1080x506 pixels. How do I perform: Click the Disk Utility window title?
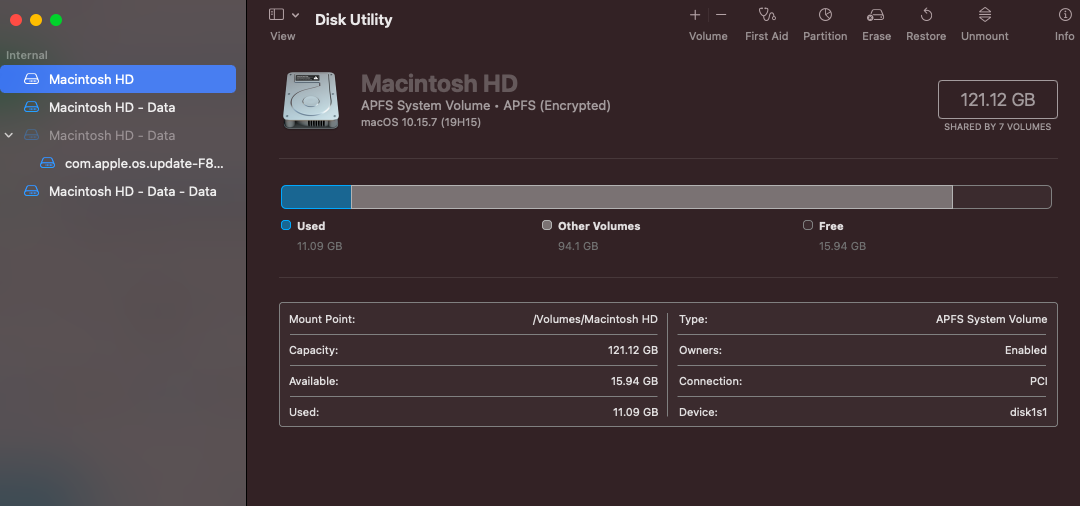(353, 20)
